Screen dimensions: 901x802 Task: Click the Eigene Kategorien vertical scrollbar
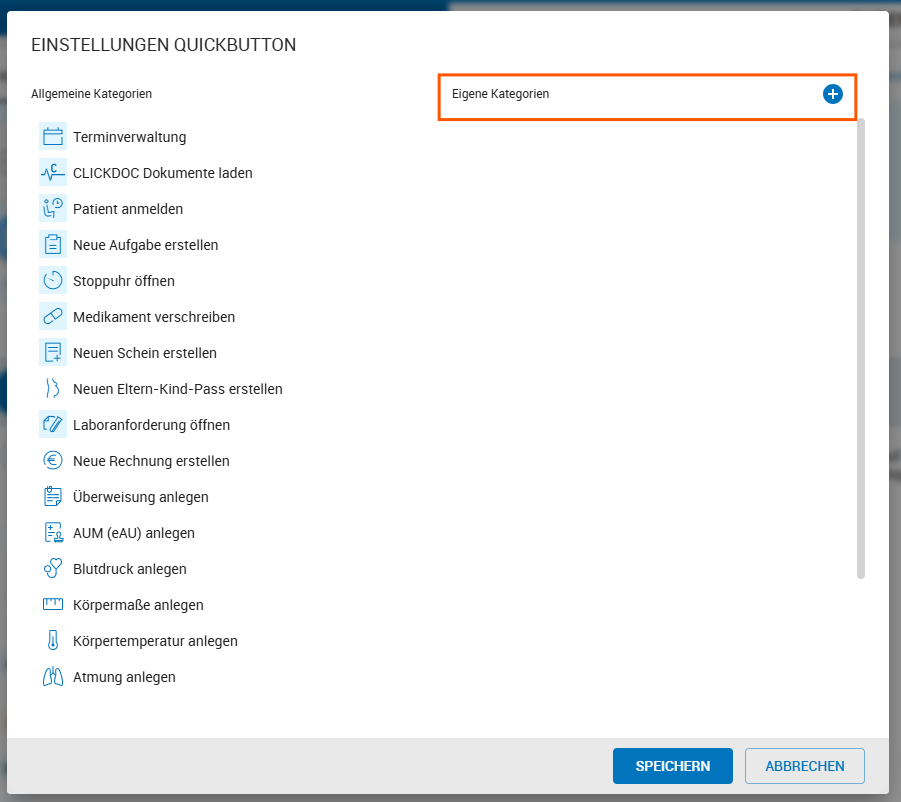(861, 349)
